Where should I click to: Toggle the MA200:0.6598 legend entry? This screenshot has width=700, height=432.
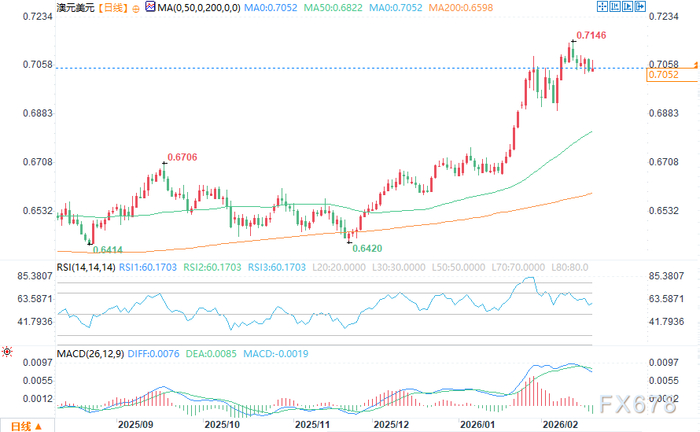(461, 8)
